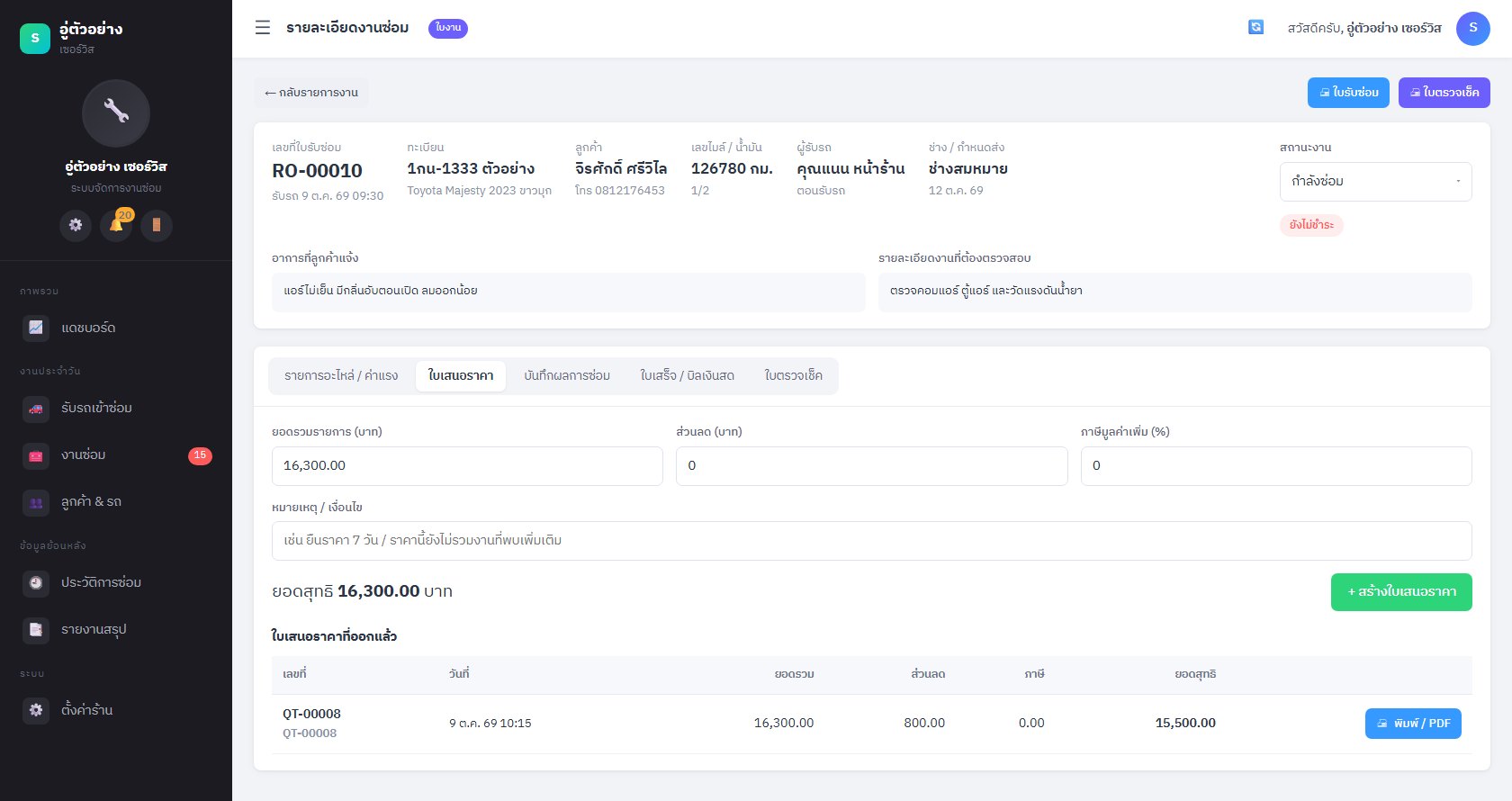This screenshot has width=1512, height=801.
Task: Print QT-00008 with พิมพ์ / PDF
Action: click(x=1413, y=724)
